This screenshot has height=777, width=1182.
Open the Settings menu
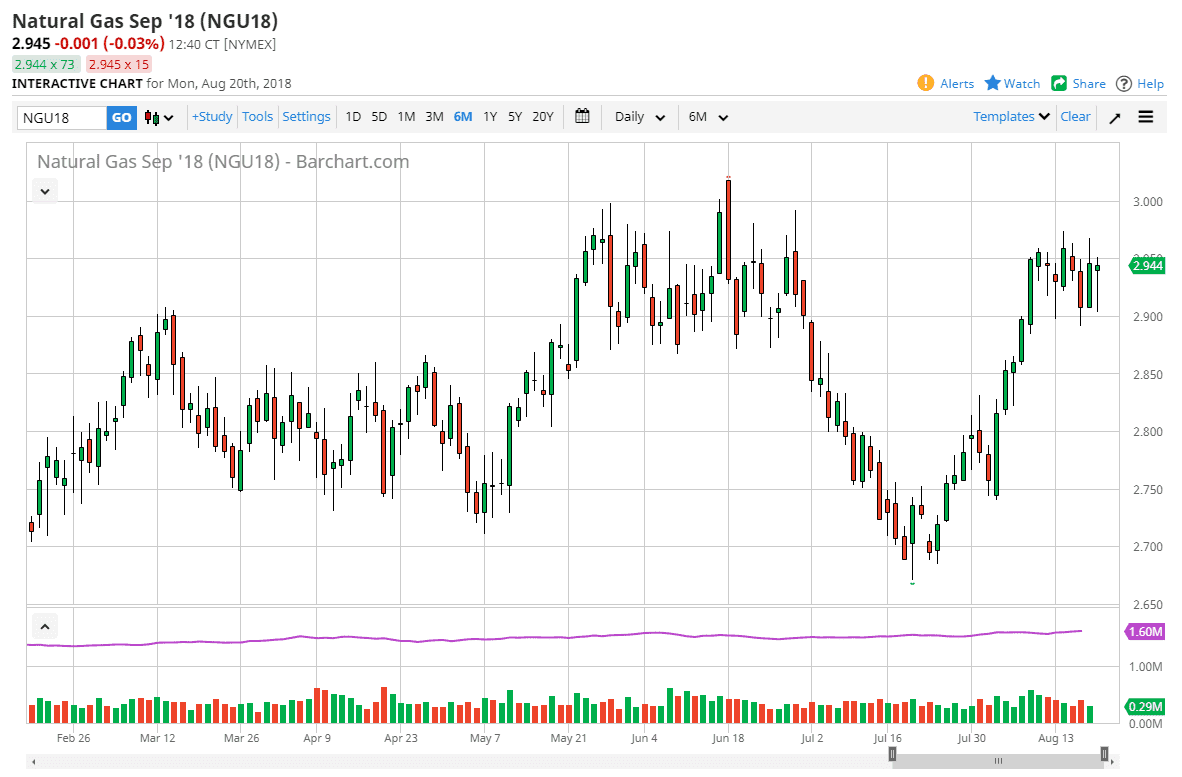(x=306, y=116)
